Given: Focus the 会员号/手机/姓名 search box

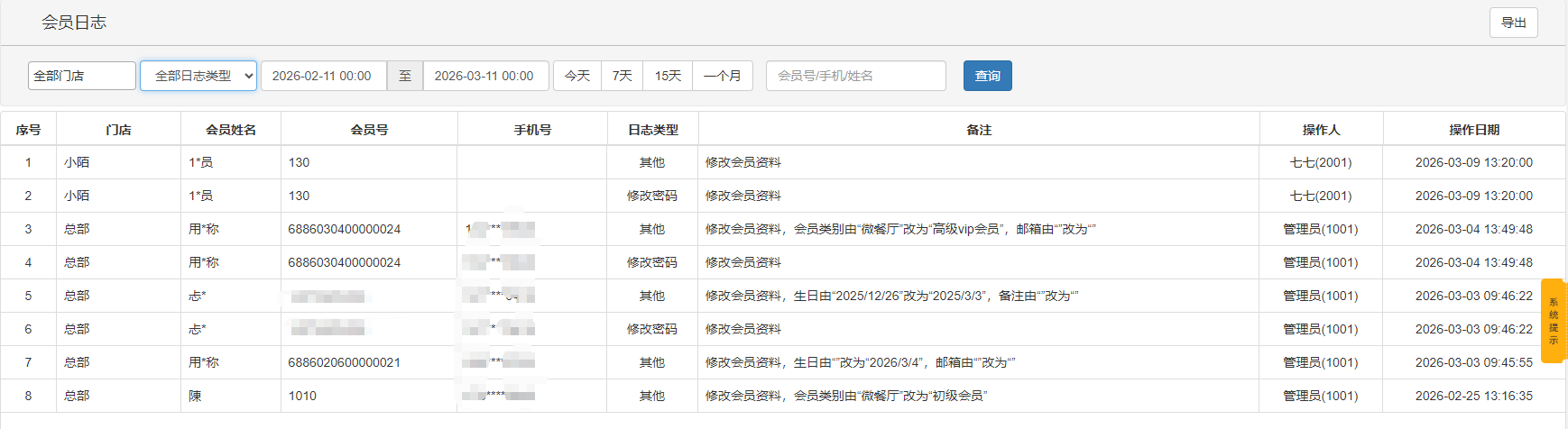Looking at the screenshot, I should pos(855,76).
